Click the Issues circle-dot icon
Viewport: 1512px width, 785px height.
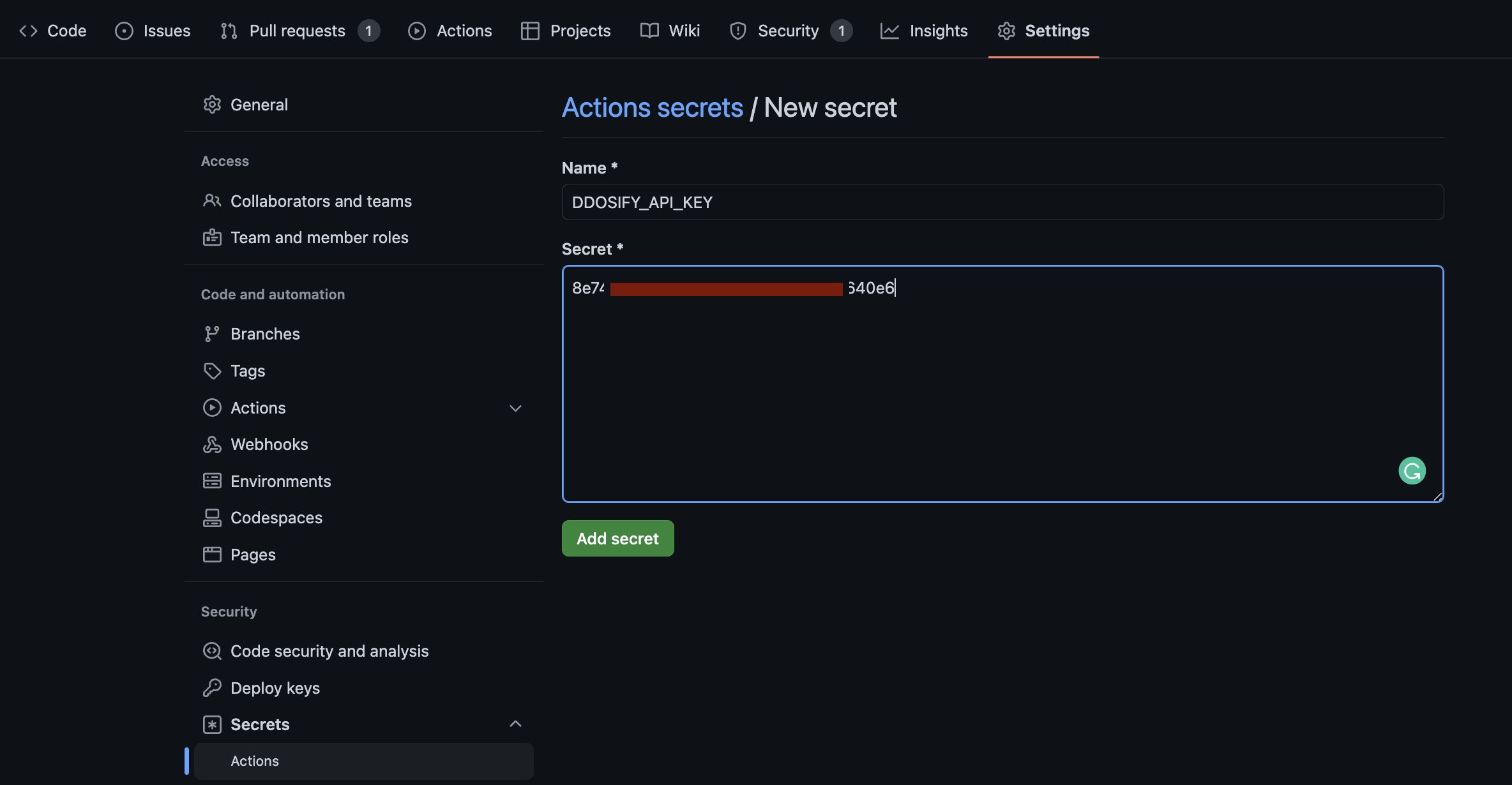(123, 30)
